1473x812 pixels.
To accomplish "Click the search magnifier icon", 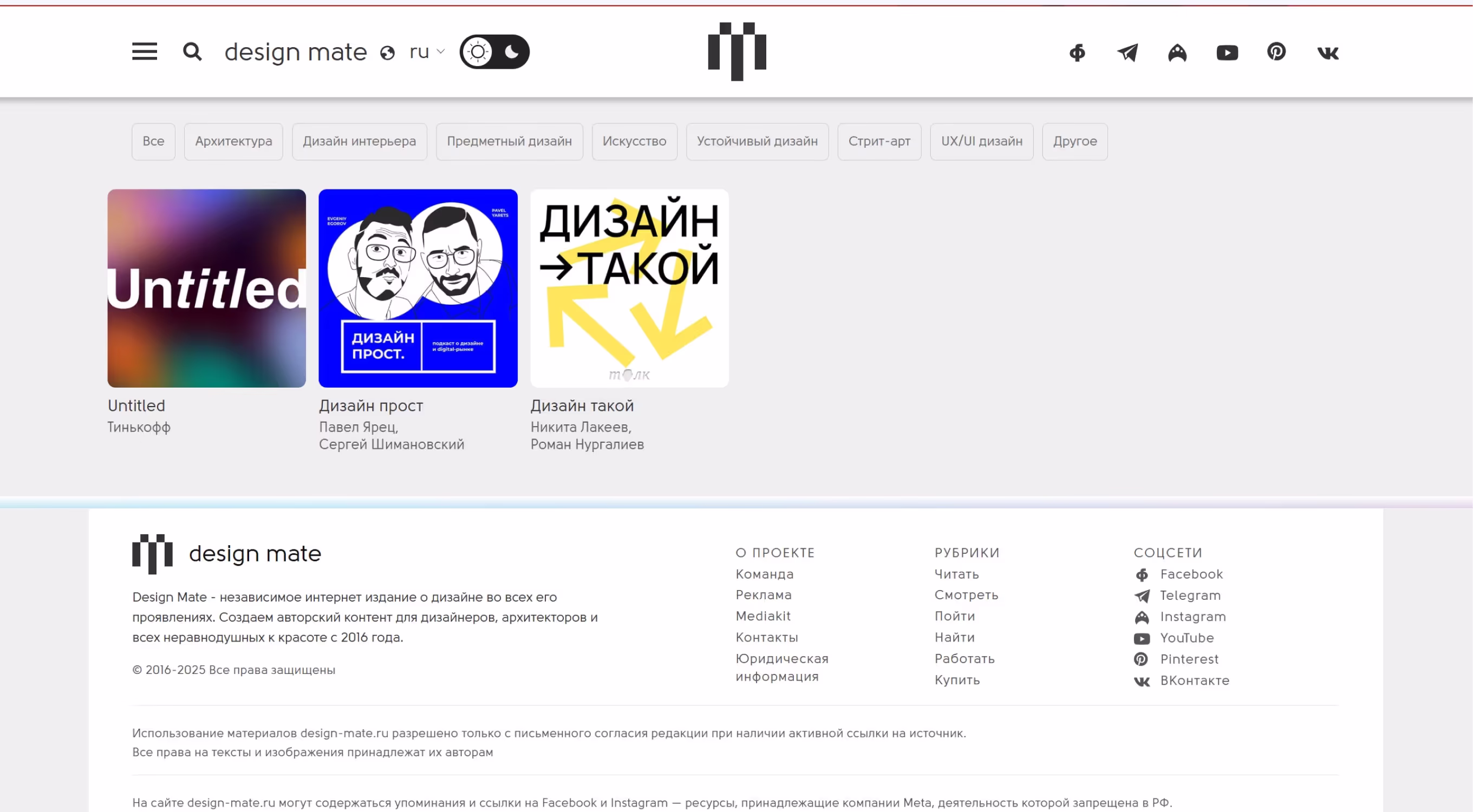I will [x=192, y=52].
